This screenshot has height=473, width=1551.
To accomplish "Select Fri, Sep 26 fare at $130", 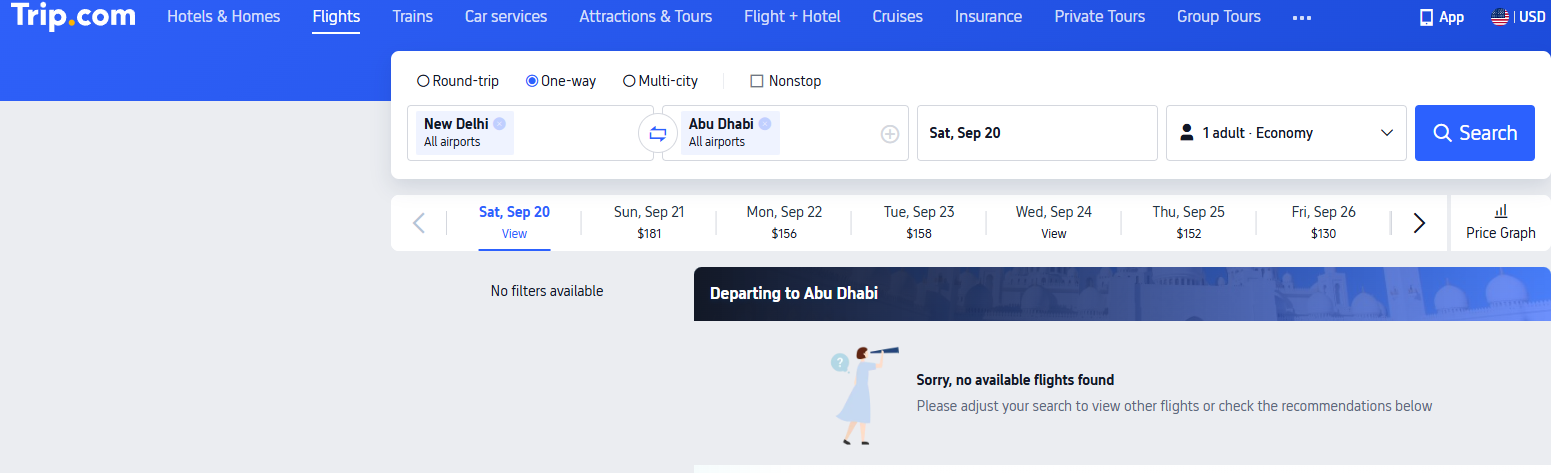I will (x=1323, y=222).
